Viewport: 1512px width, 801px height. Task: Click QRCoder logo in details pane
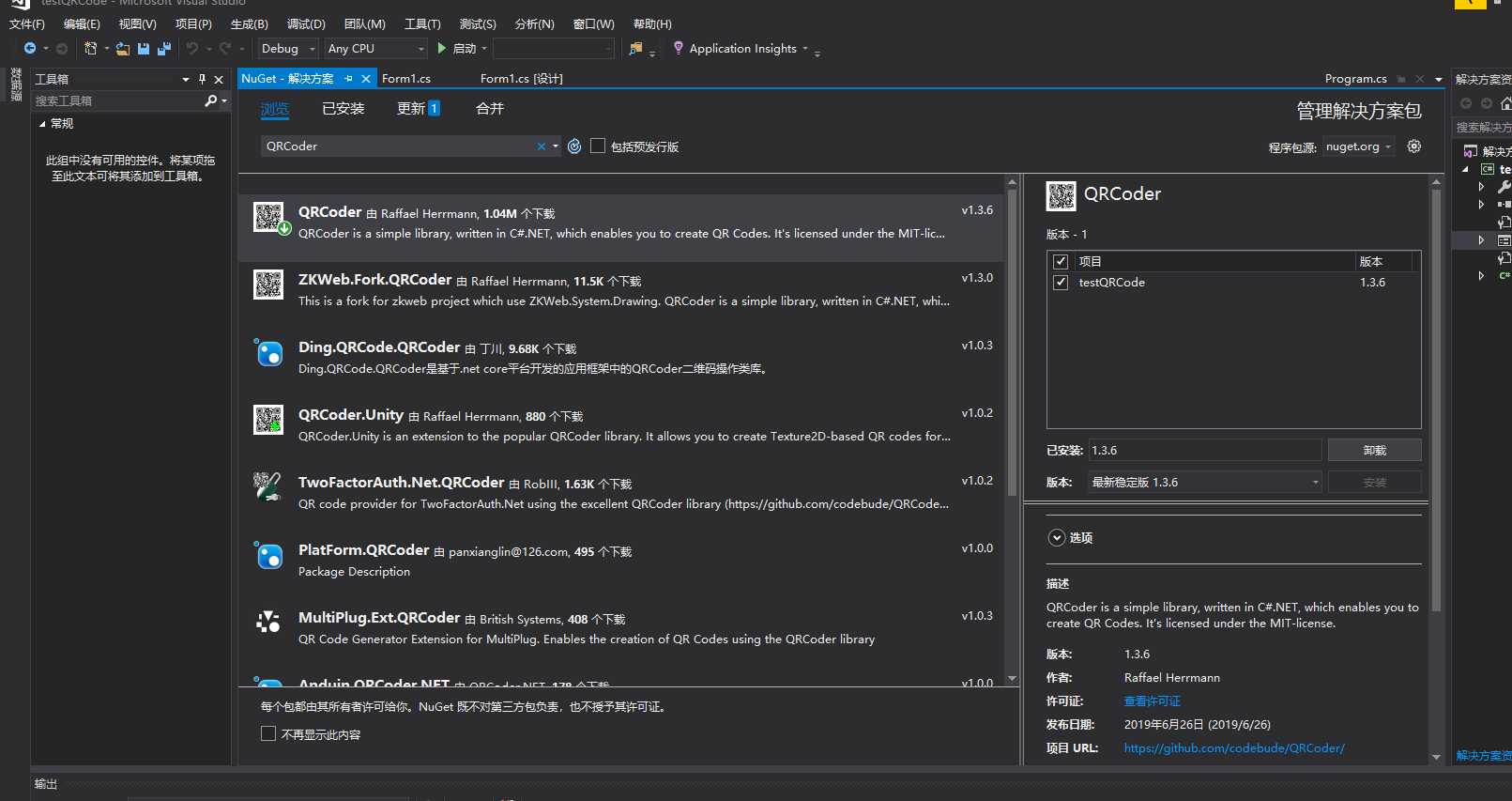(x=1061, y=195)
